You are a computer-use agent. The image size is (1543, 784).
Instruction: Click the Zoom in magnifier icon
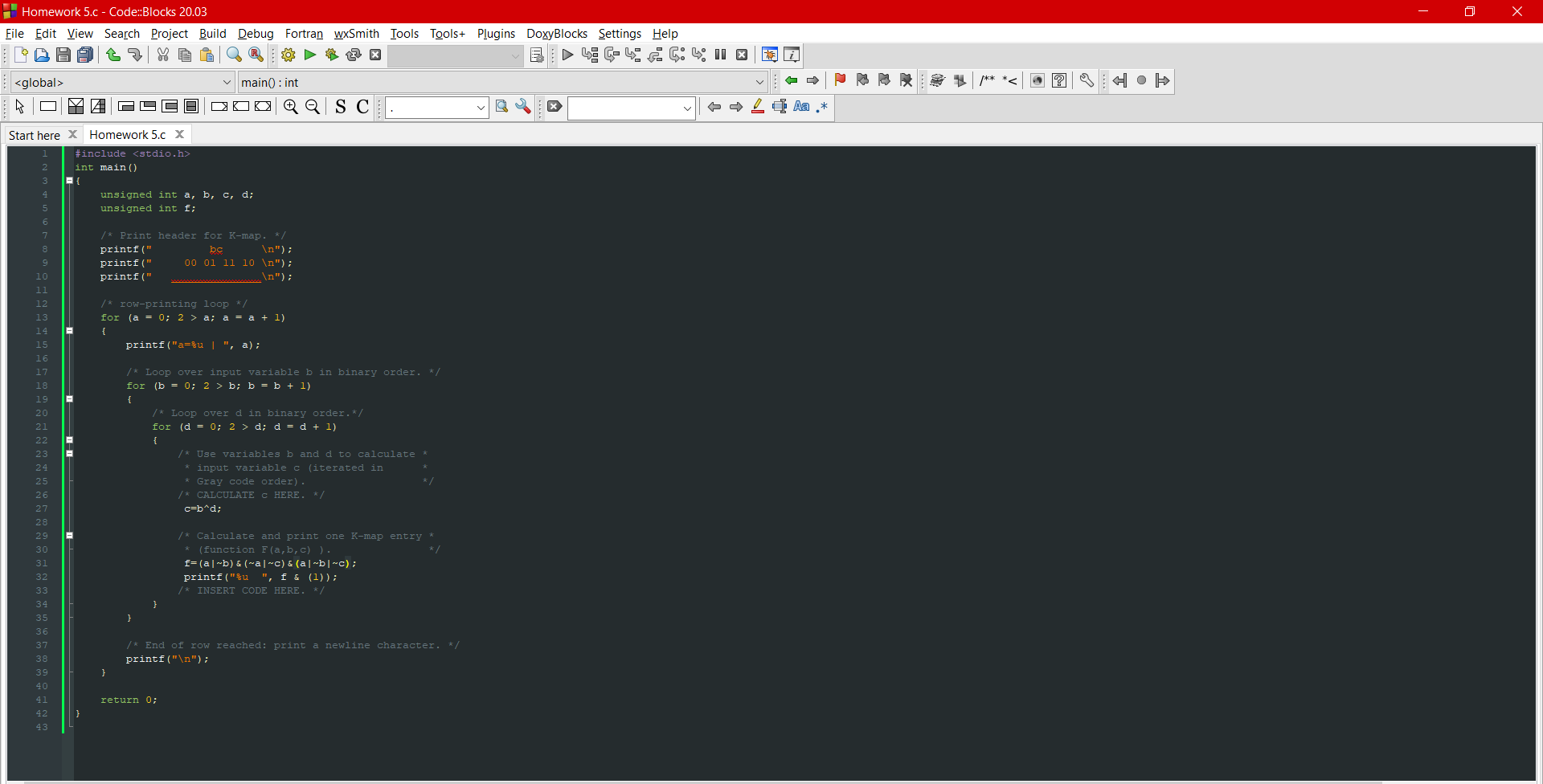coord(291,107)
